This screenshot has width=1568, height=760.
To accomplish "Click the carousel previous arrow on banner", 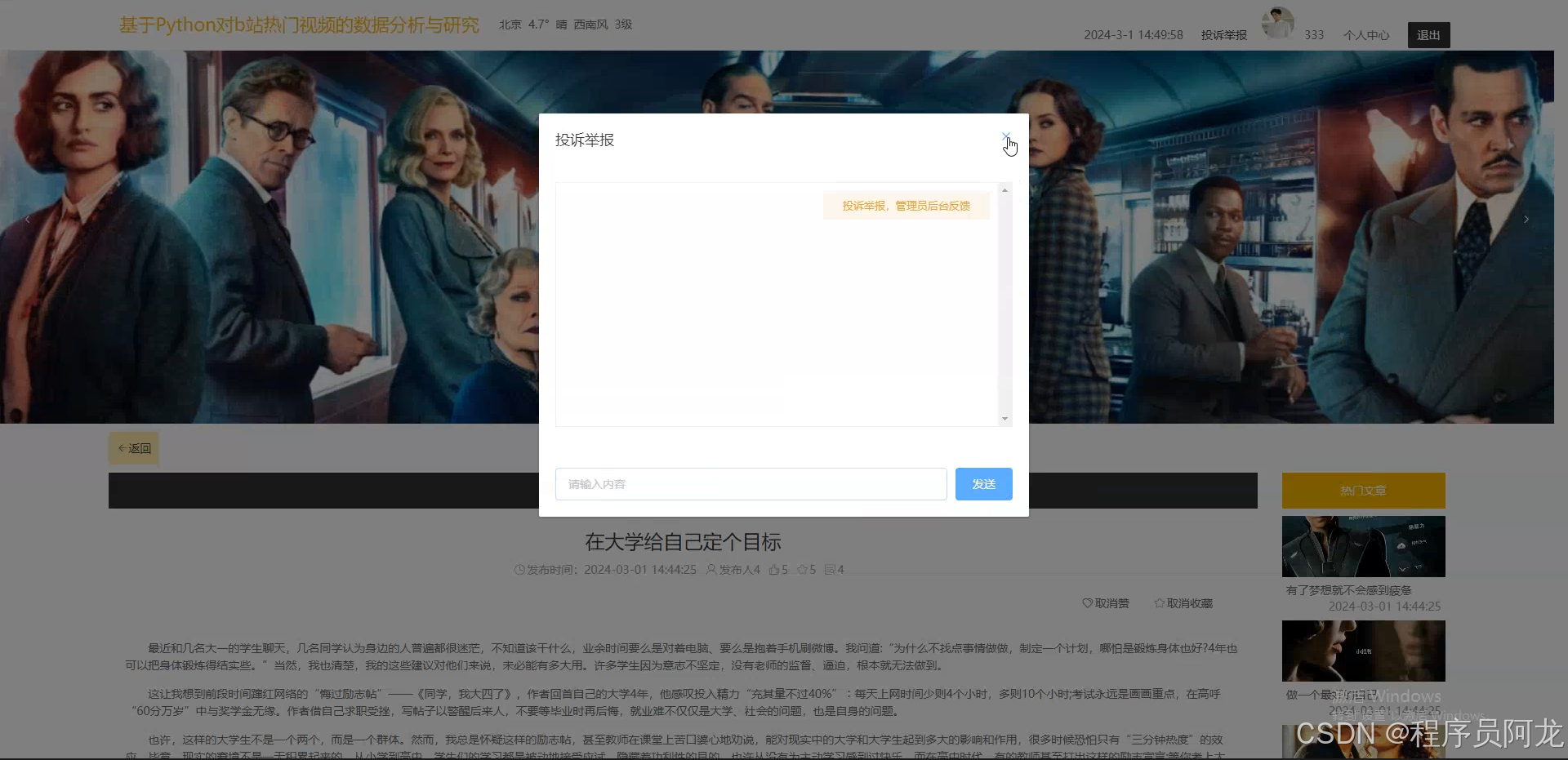I will tap(28, 219).
